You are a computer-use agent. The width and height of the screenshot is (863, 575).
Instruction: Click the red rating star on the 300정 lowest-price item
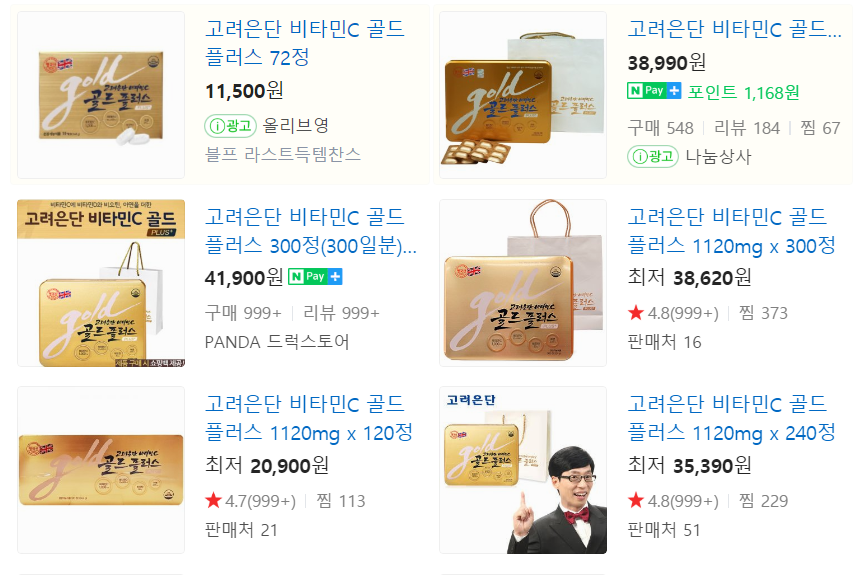click(636, 313)
